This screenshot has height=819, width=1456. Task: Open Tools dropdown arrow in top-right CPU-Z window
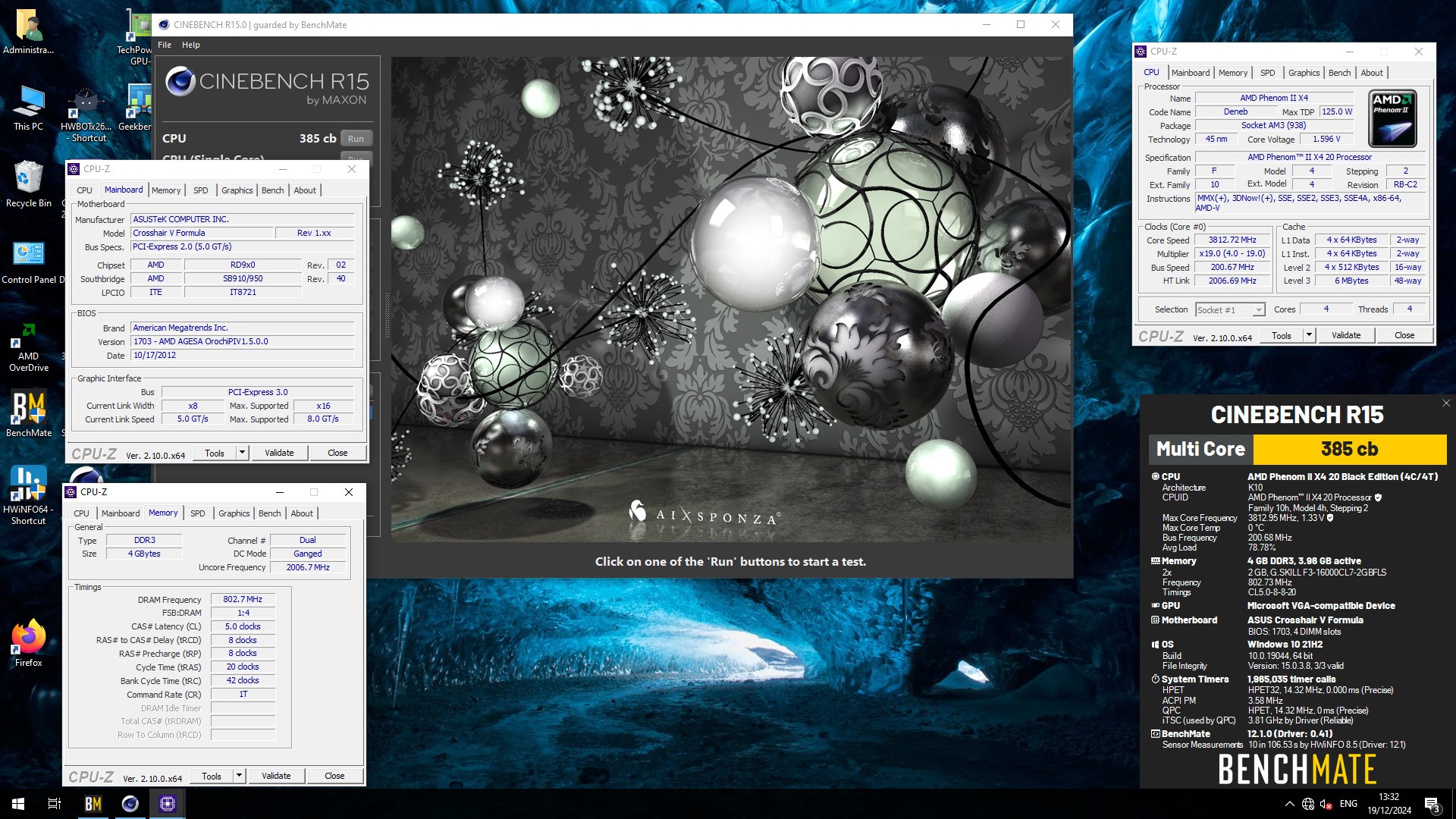point(1309,335)
